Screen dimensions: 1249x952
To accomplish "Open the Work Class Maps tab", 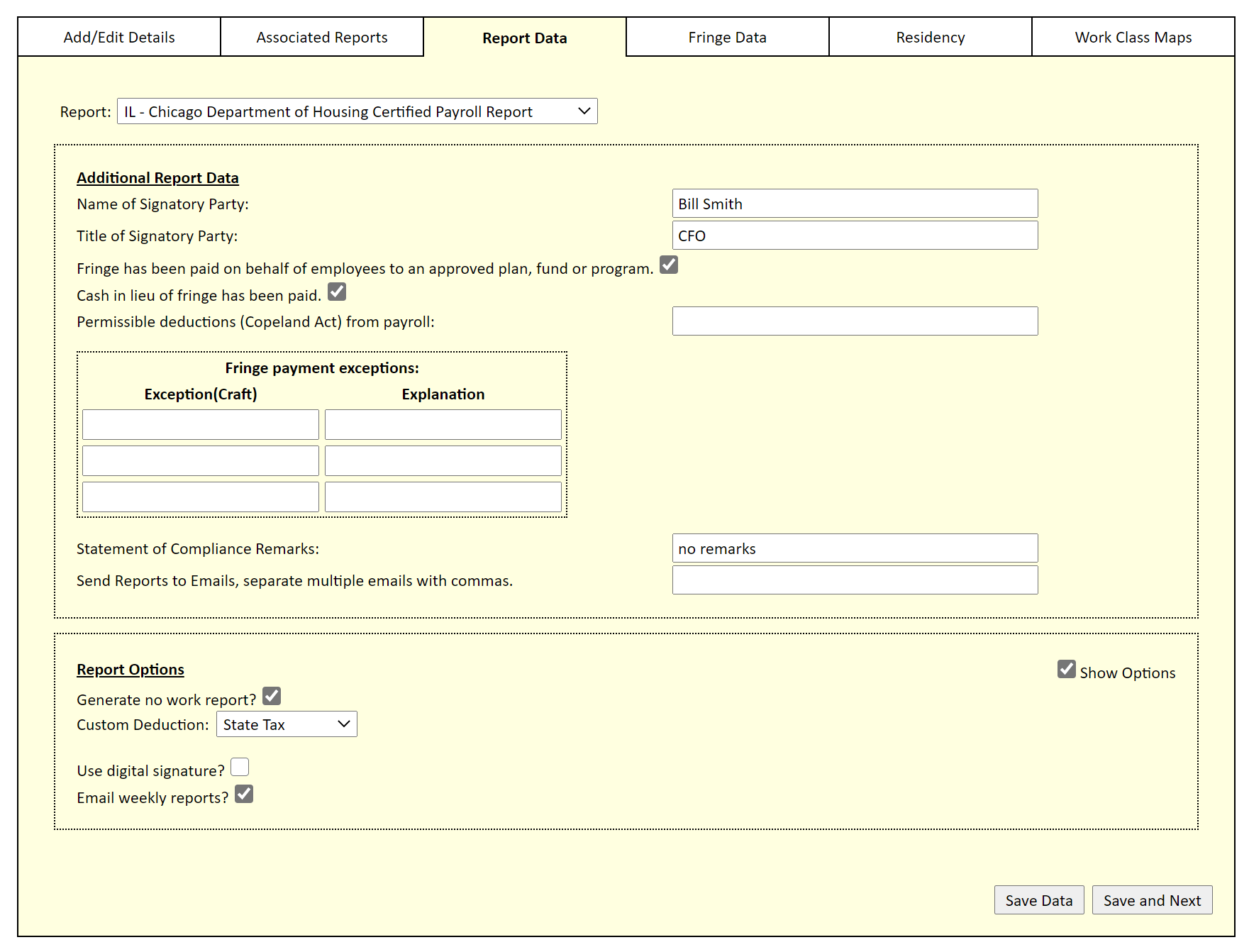I will (1132, 37).
